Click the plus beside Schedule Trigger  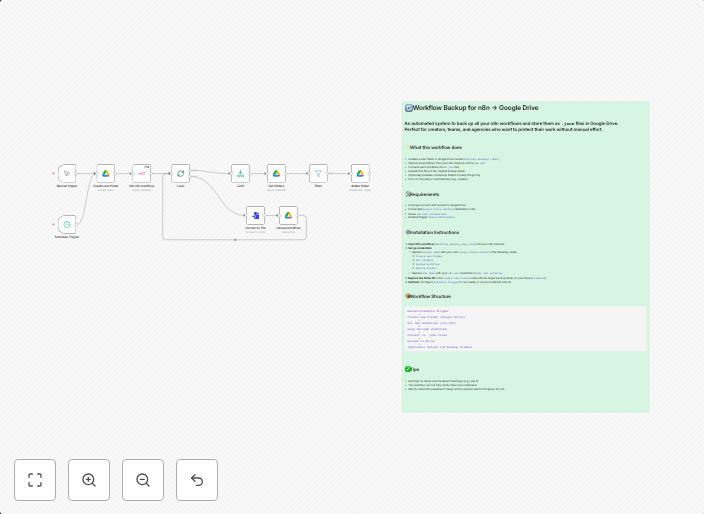(53, 224)
